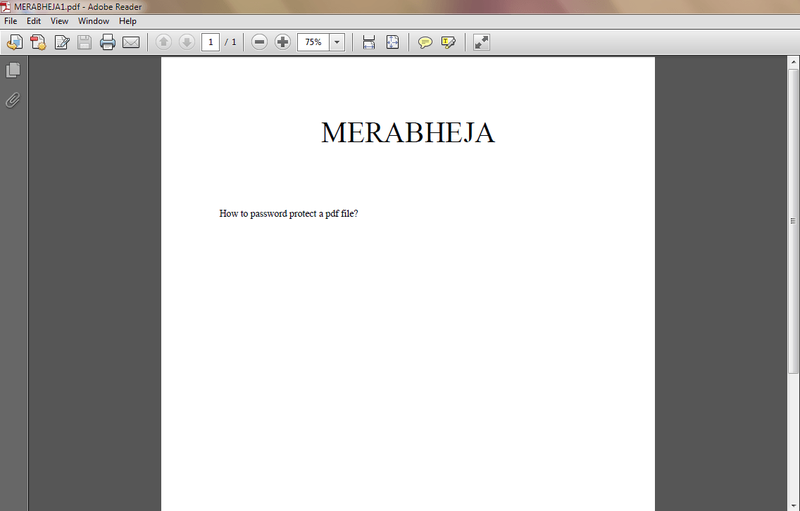Click the 75% zoom value field

point(314,42)
